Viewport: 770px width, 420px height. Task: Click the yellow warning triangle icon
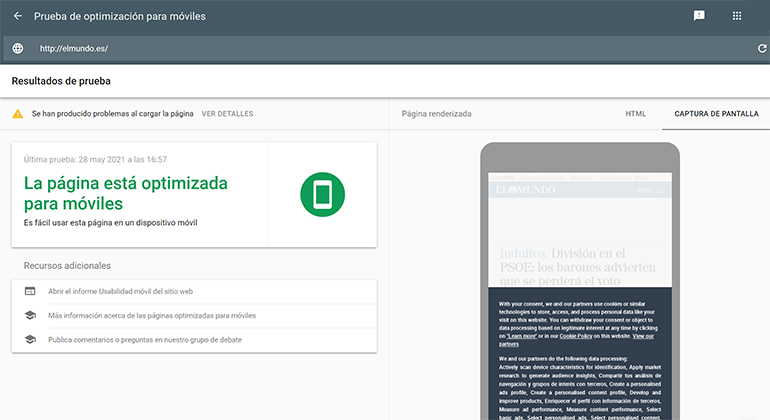(x=18, y=114)
